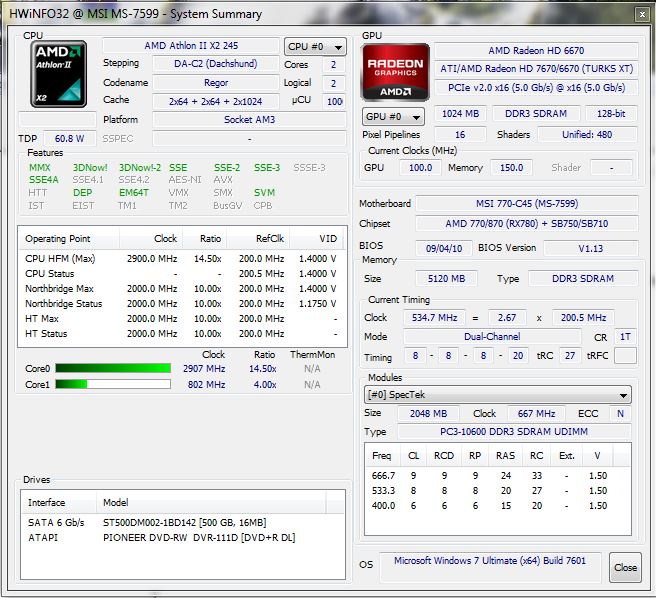Image resolution: width=656 pixels, height=598 pixels.
Task: Click the Model column header in Drives
Action: click(210, 502)
